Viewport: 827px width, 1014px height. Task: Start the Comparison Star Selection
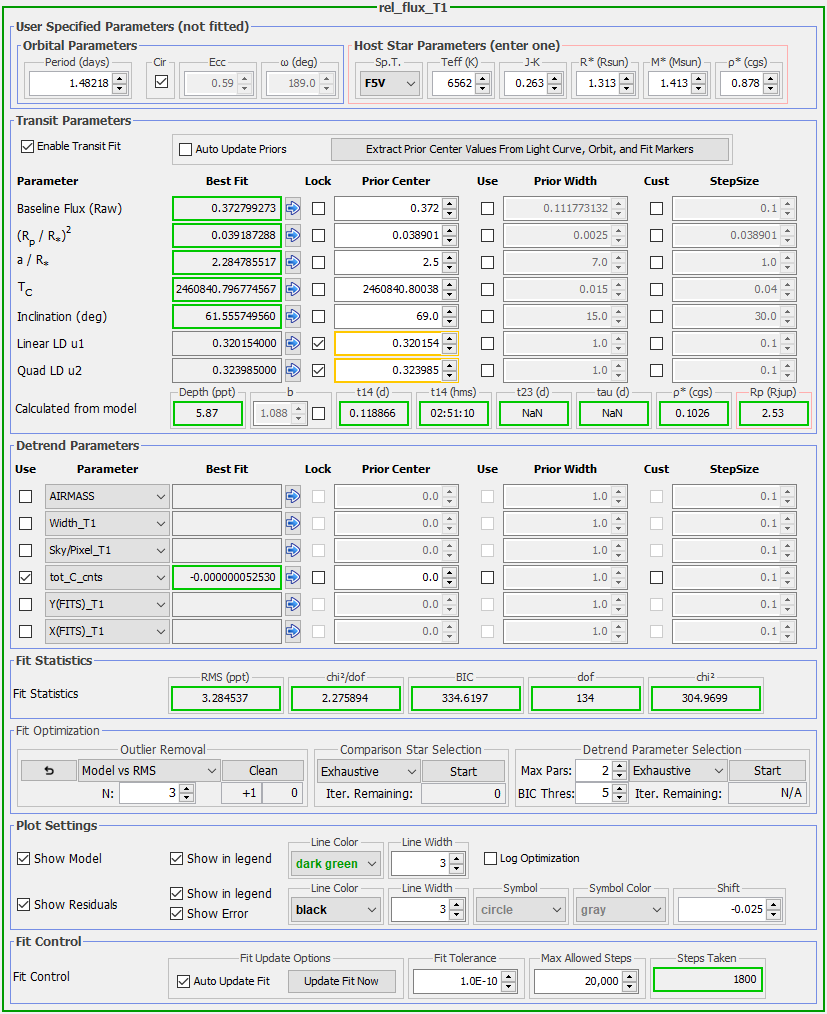coord(463,771)
